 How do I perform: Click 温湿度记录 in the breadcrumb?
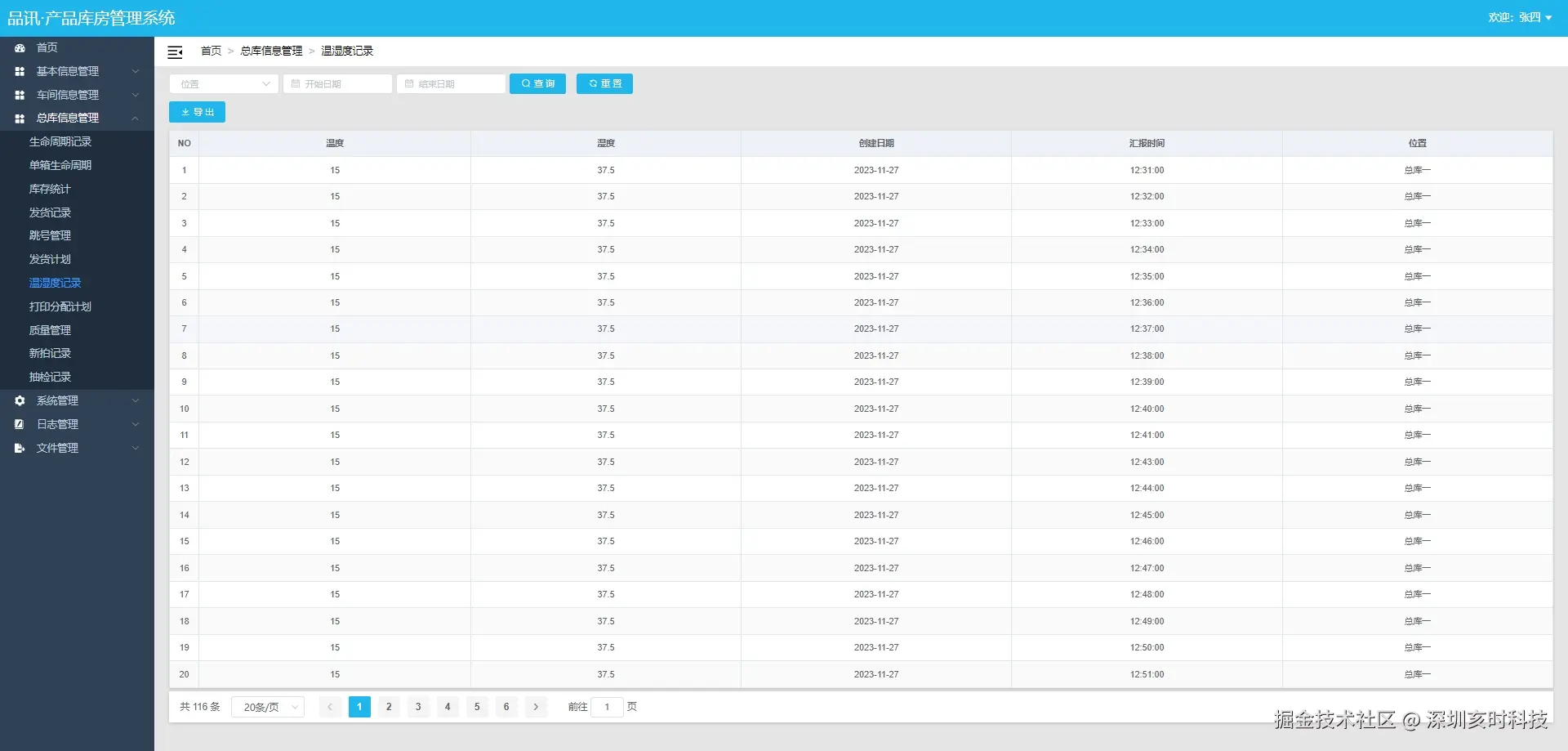[x=347, y=51]
